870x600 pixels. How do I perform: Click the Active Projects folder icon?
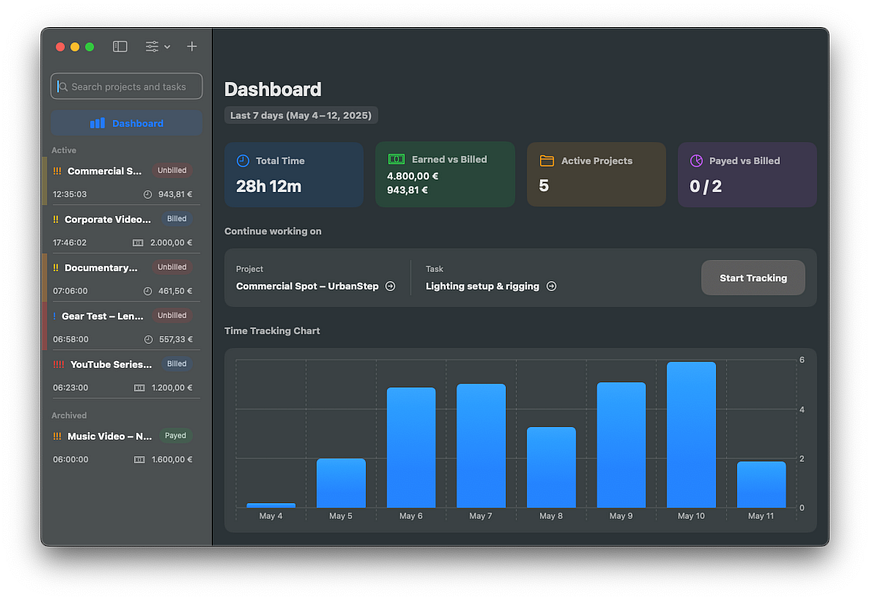click(x=547, y=161)
